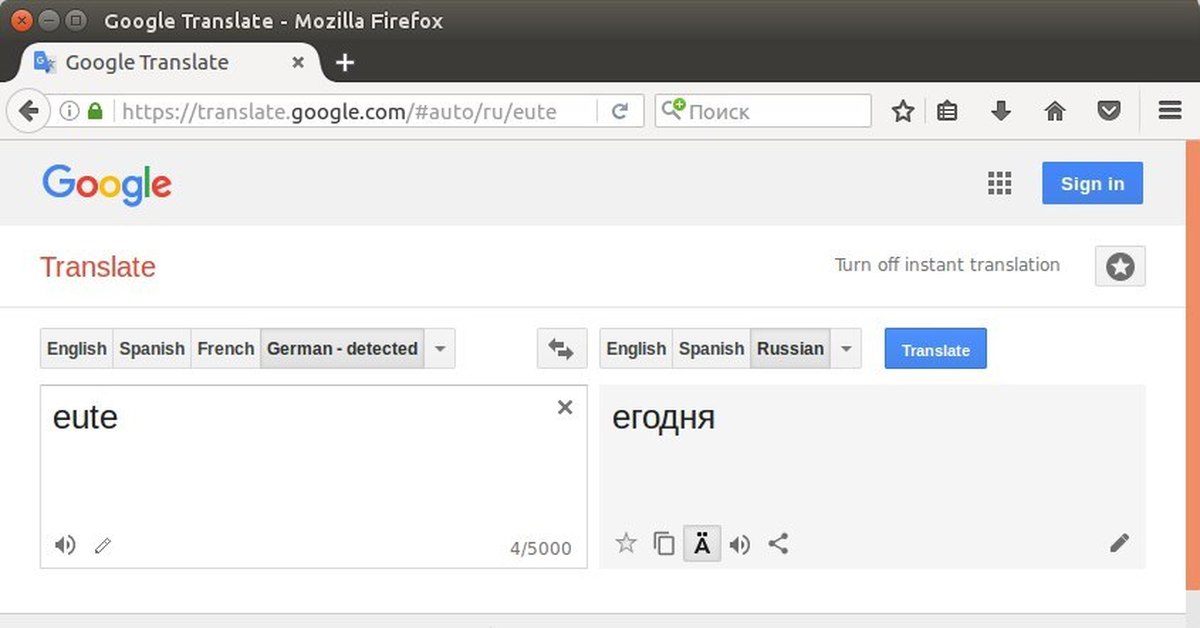
Task: Show bookmarks list in Firefox toolbar
Action: pyautogui.click(x=947, y=111)
